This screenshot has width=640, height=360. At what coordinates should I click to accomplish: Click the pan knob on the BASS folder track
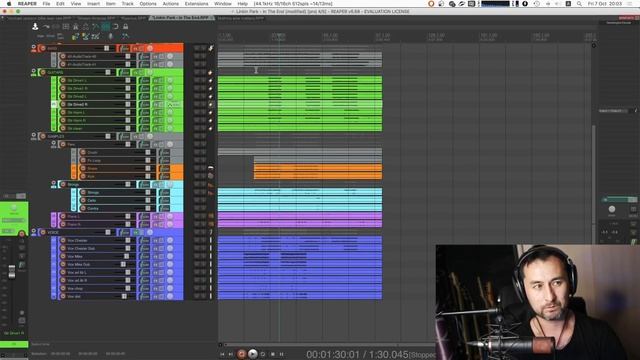[150, 48]
